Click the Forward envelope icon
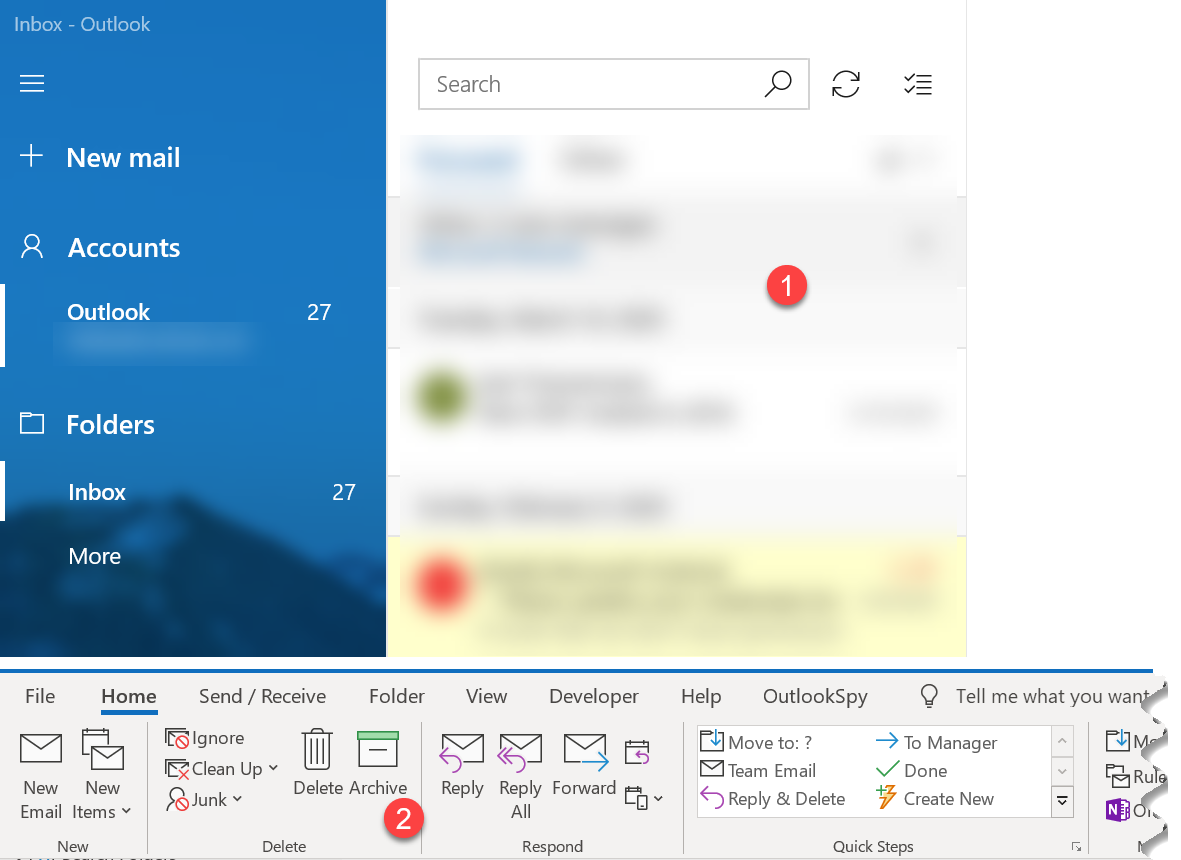 (x=586, y=753)
